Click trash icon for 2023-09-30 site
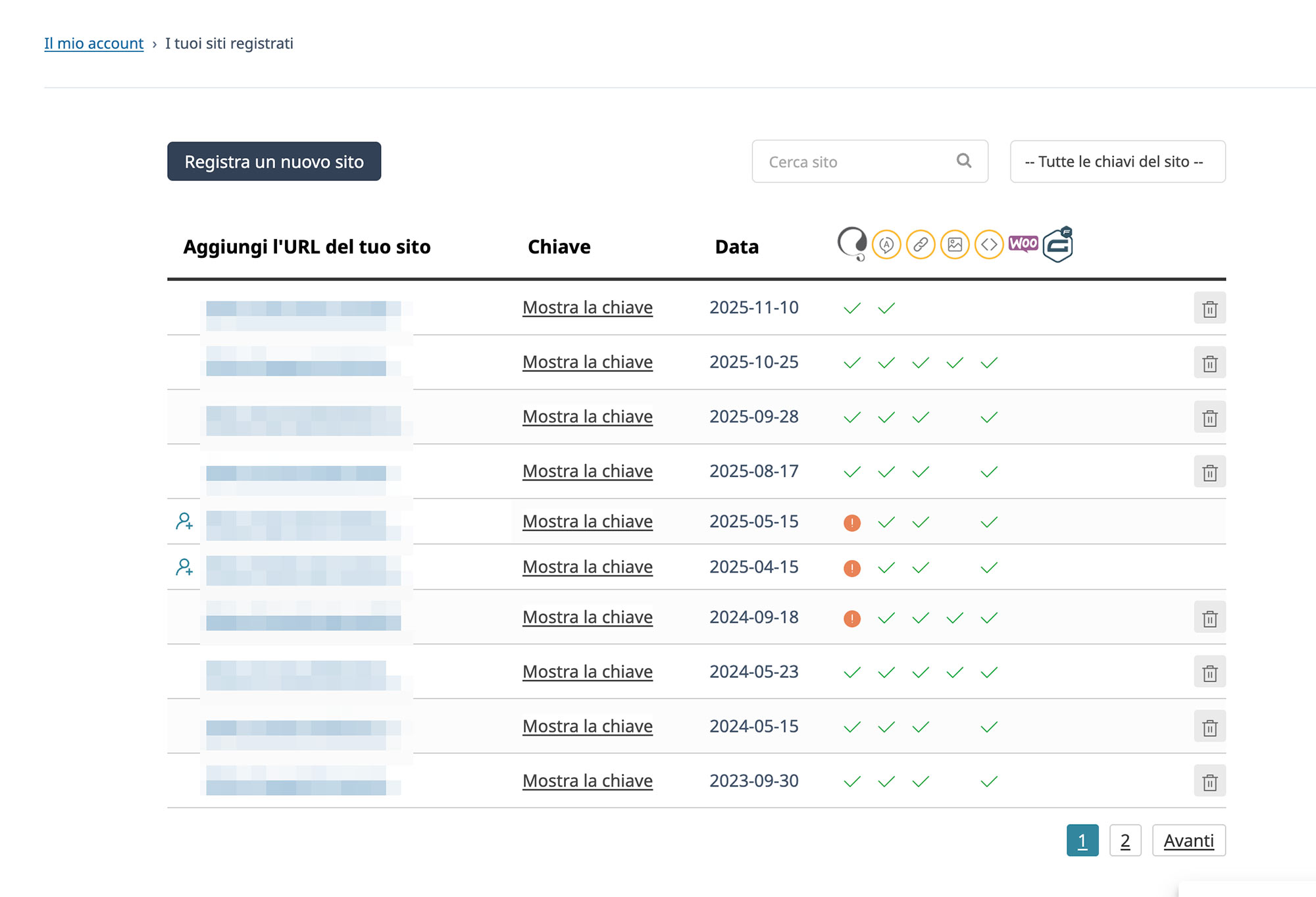The width and height of the screenshot is (1316, 897). [x=1209, y=782]
